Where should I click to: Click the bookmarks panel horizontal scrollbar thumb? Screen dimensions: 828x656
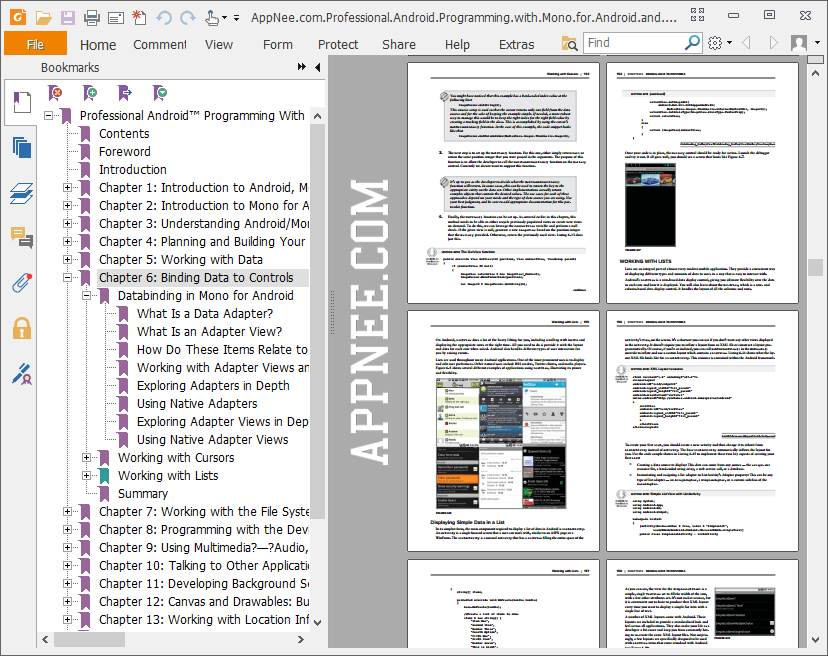pyautogui.click(x=89, y=640)
